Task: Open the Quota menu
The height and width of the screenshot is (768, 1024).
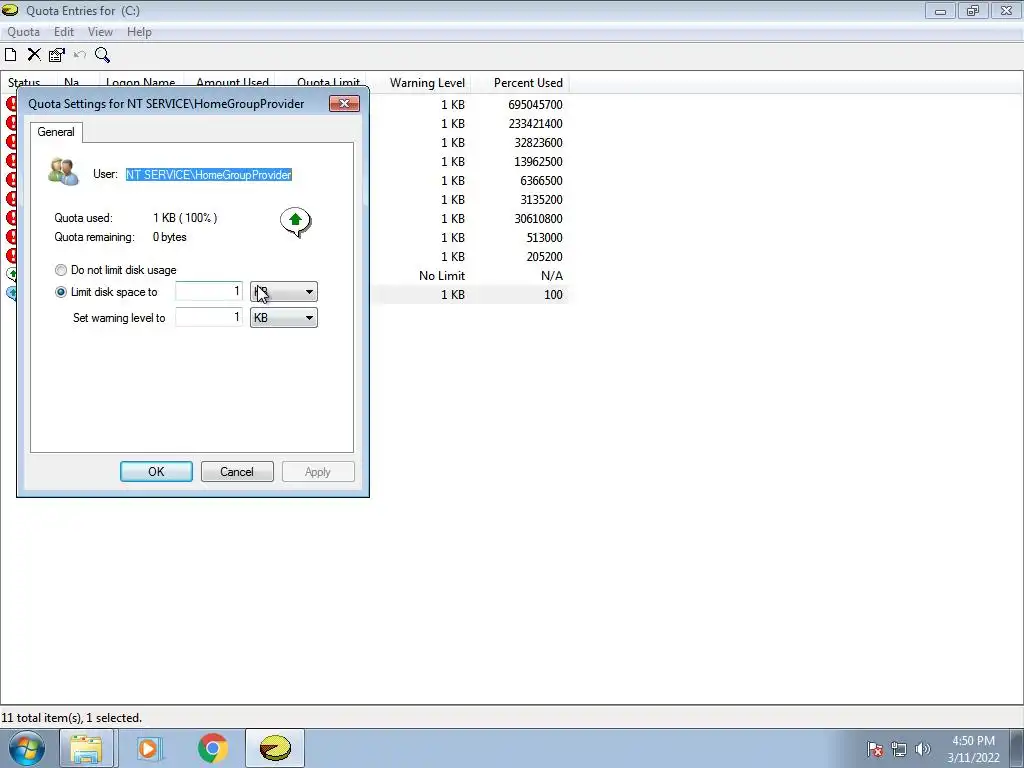Action: coord(24,32)
